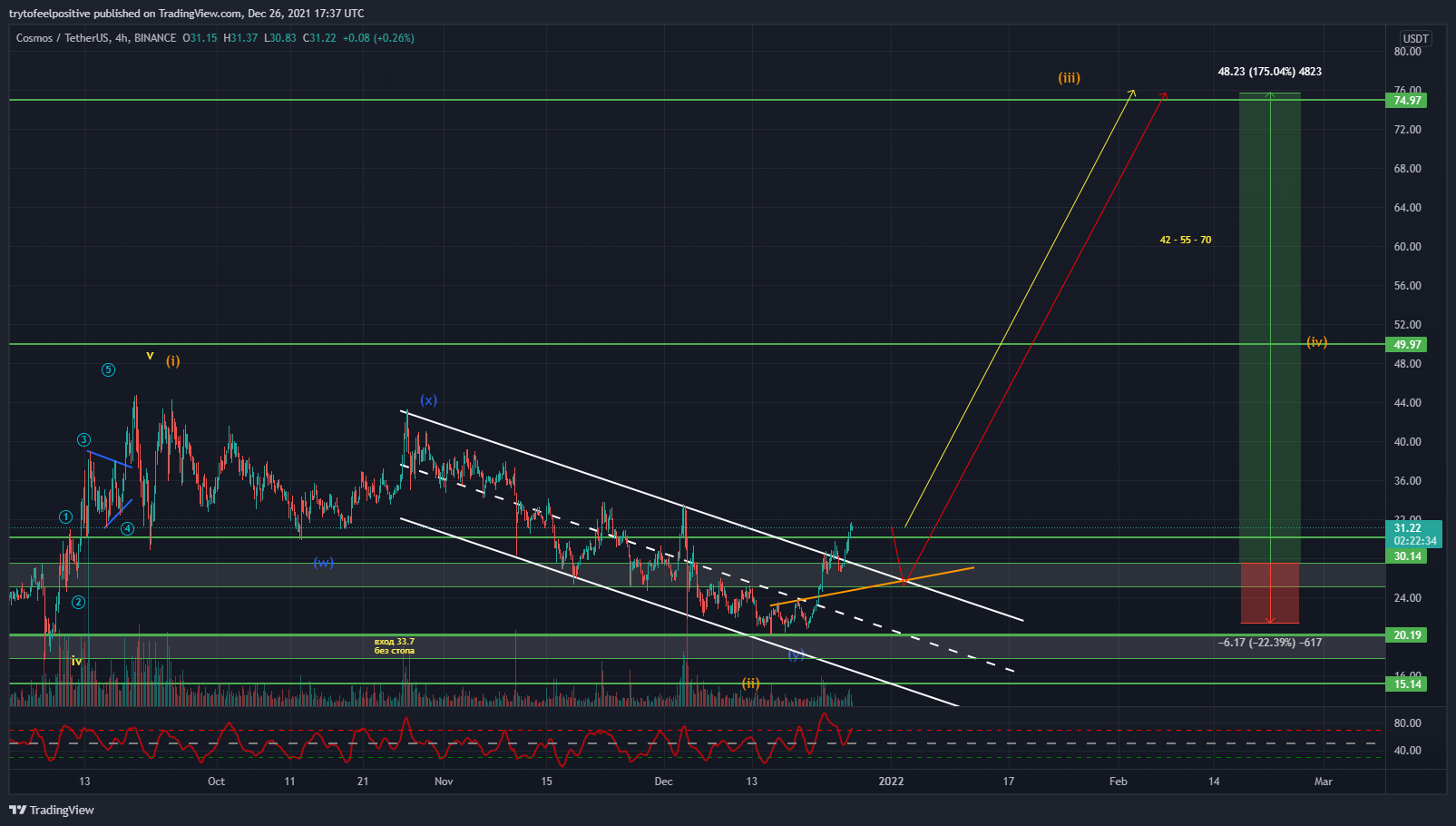Image resolution: width=1456 pixels, height=826 pixels.
Task: Click the circled 5 wave marker
Action: (108, 370)
